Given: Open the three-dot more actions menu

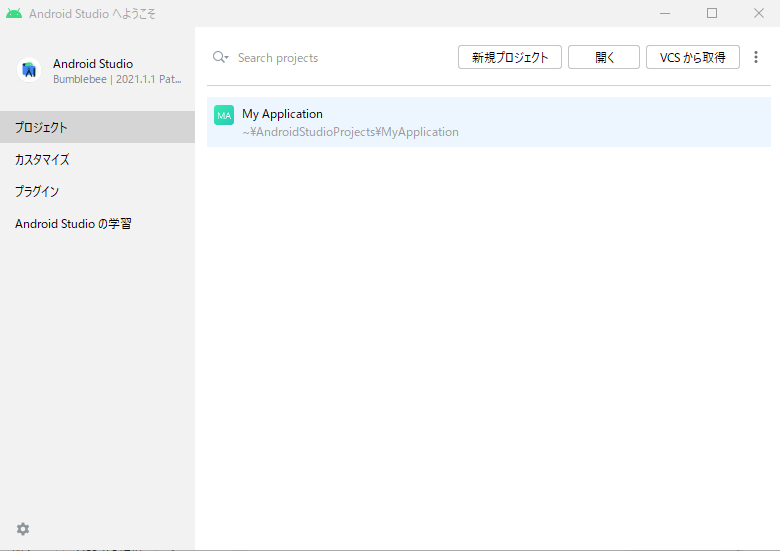Looking at the screenshot, I should [756, 57].
